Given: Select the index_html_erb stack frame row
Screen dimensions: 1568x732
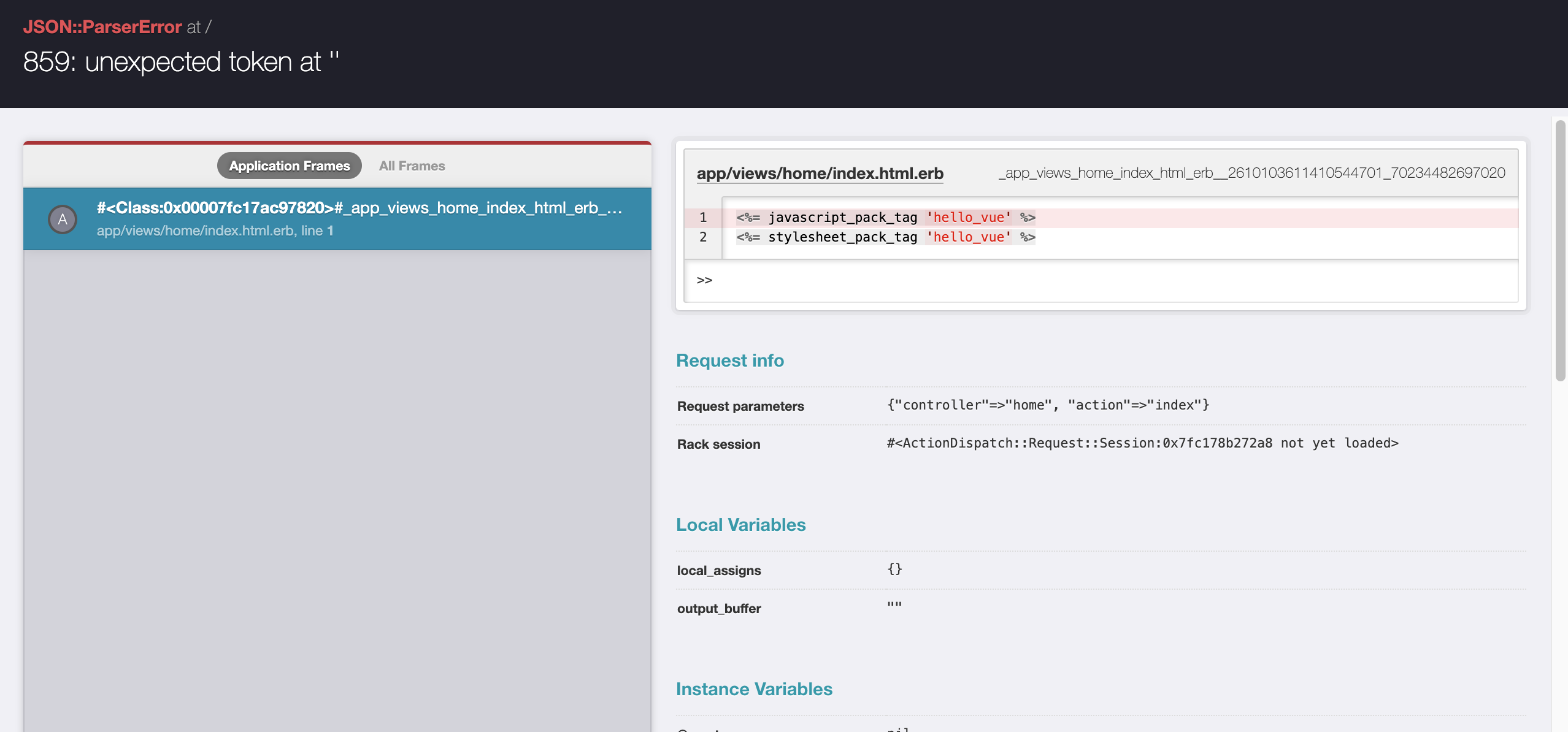Looking at the screenshot, I should pos(337,219).
